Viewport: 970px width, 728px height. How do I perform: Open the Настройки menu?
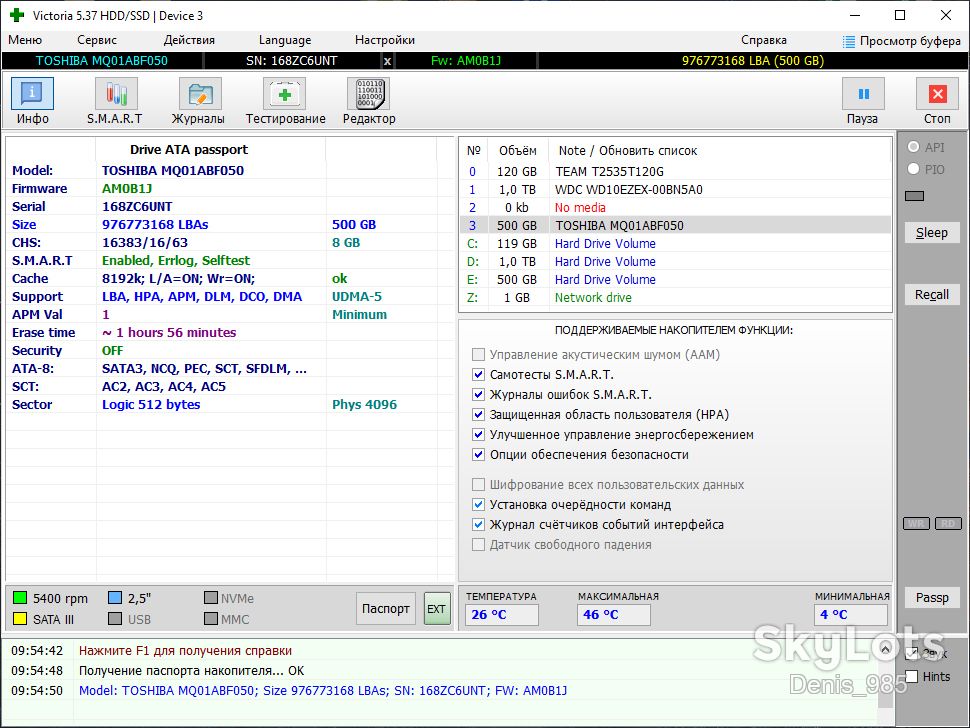(385, 40)
